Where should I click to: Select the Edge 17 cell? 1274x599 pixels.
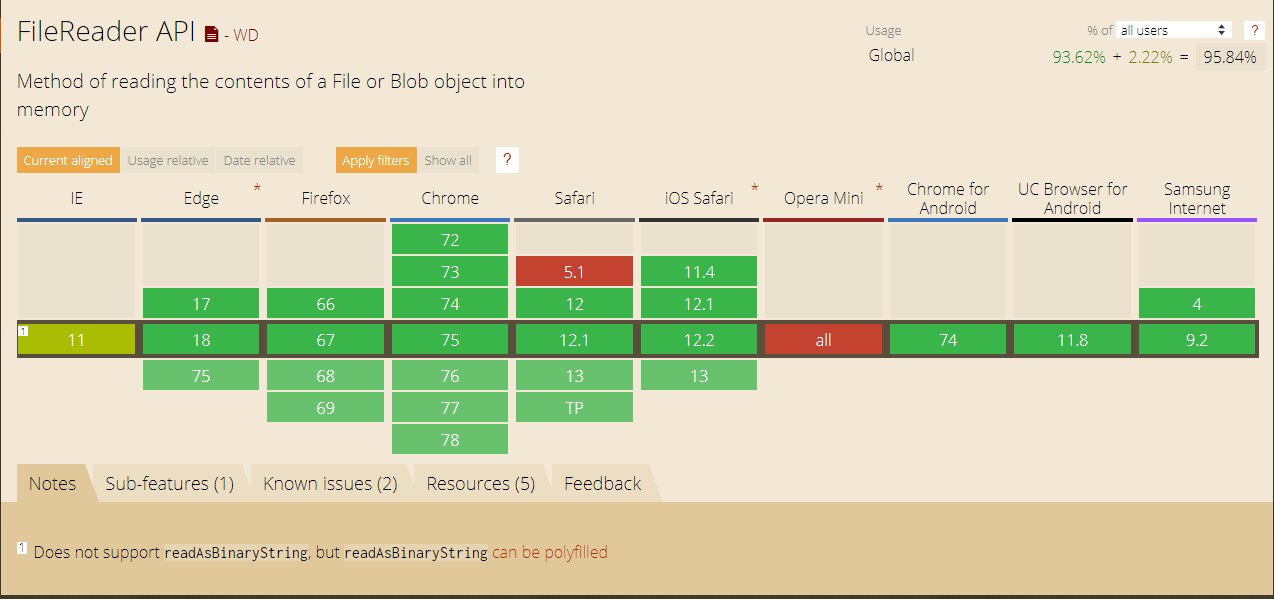click(x=201, y=304)
